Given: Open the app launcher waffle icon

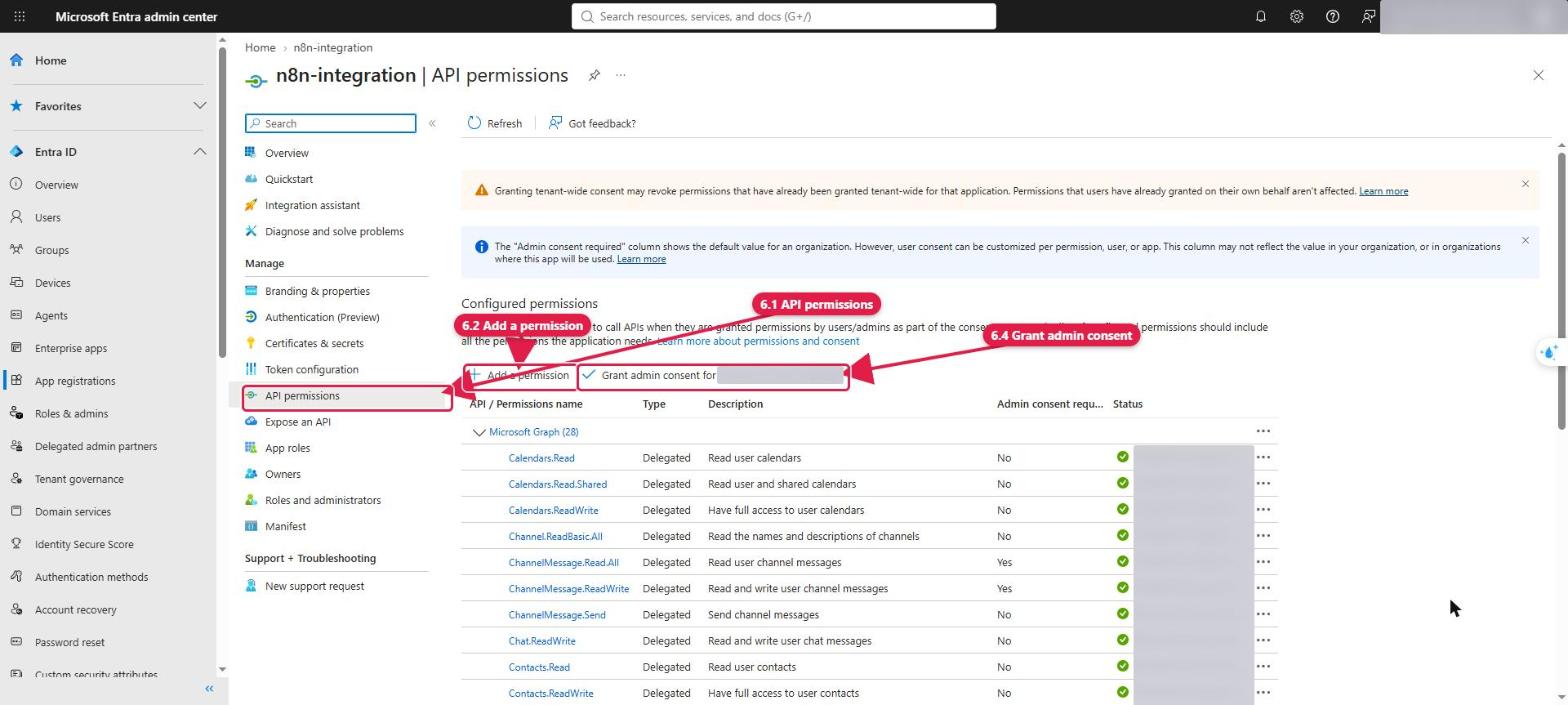Looking at the screenshot, I should pos(19,17).
